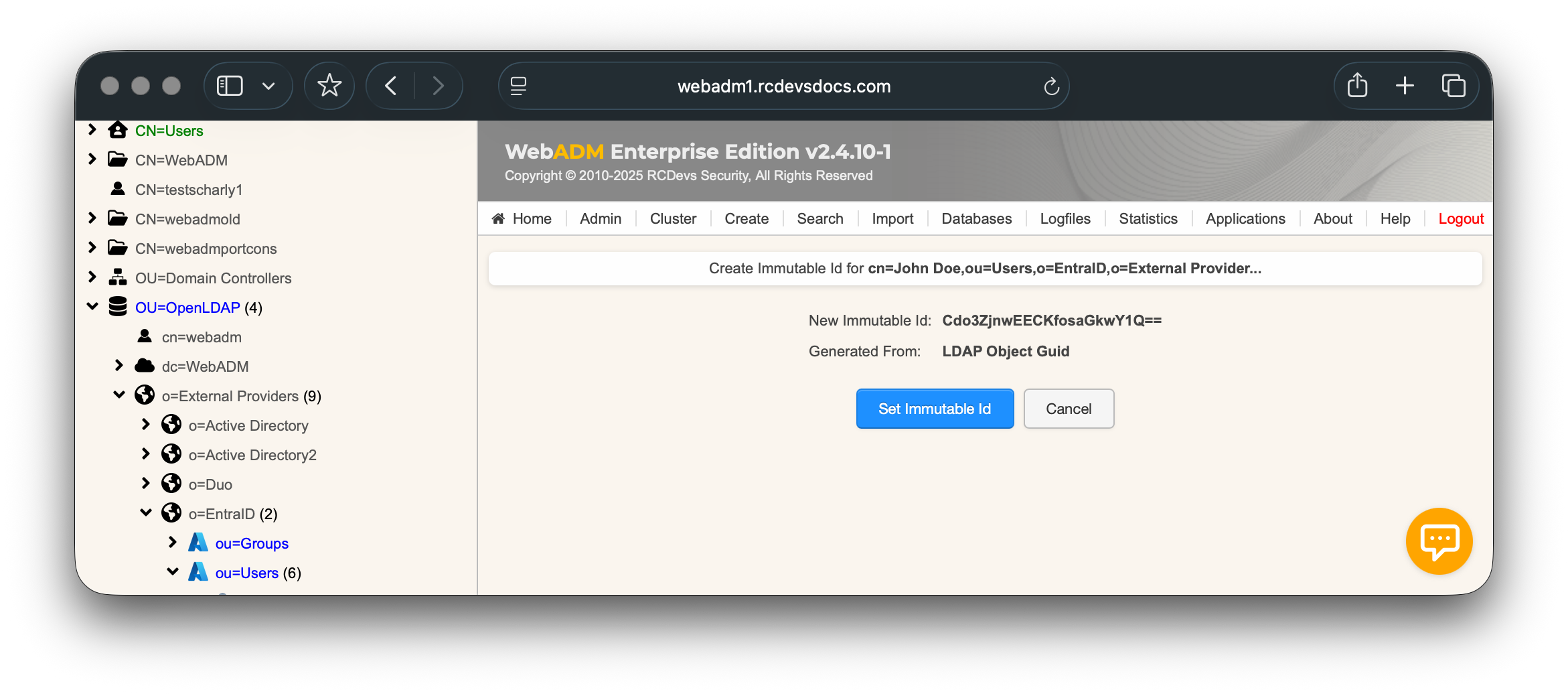This screenshot has height=694, width=1568.
Task: Click the browser reload page icon
Action: click(x=1051, y=86)
